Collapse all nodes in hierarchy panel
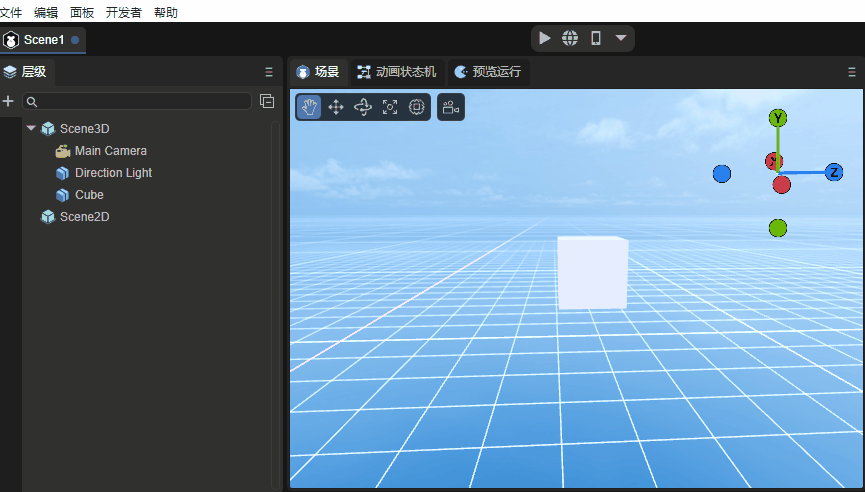 267,101
